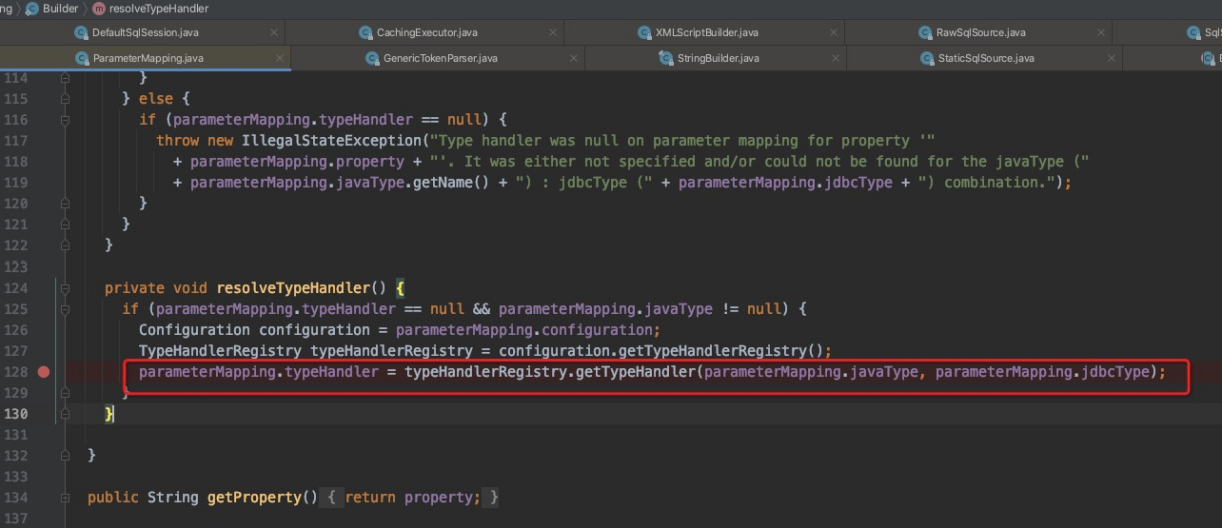Click the class icon on DefaultSqlSession.java tab
Viewport: 1222px width, 528px height.
point(81,33)
